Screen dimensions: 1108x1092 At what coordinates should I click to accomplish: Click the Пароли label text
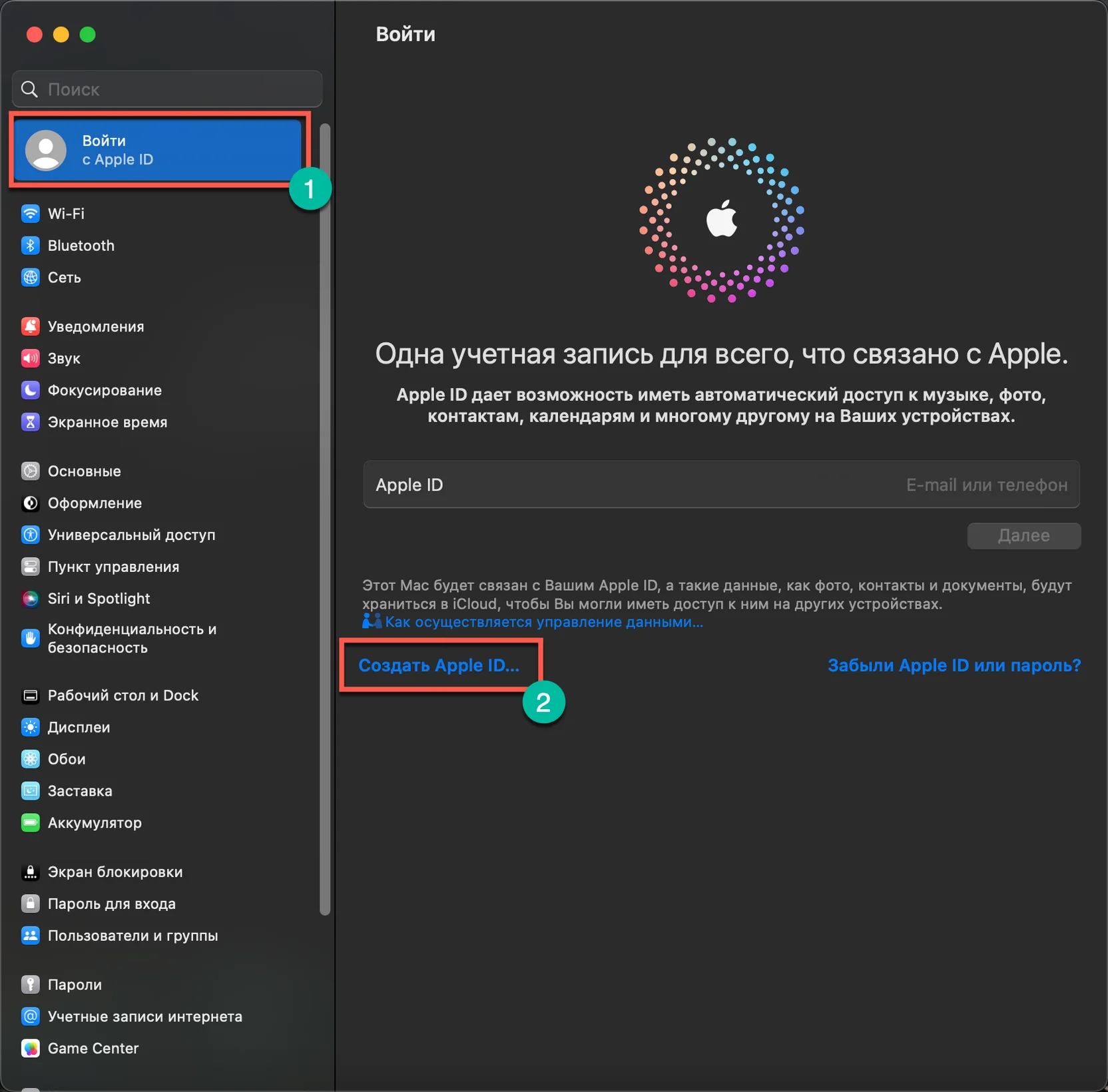click(75, 985)
